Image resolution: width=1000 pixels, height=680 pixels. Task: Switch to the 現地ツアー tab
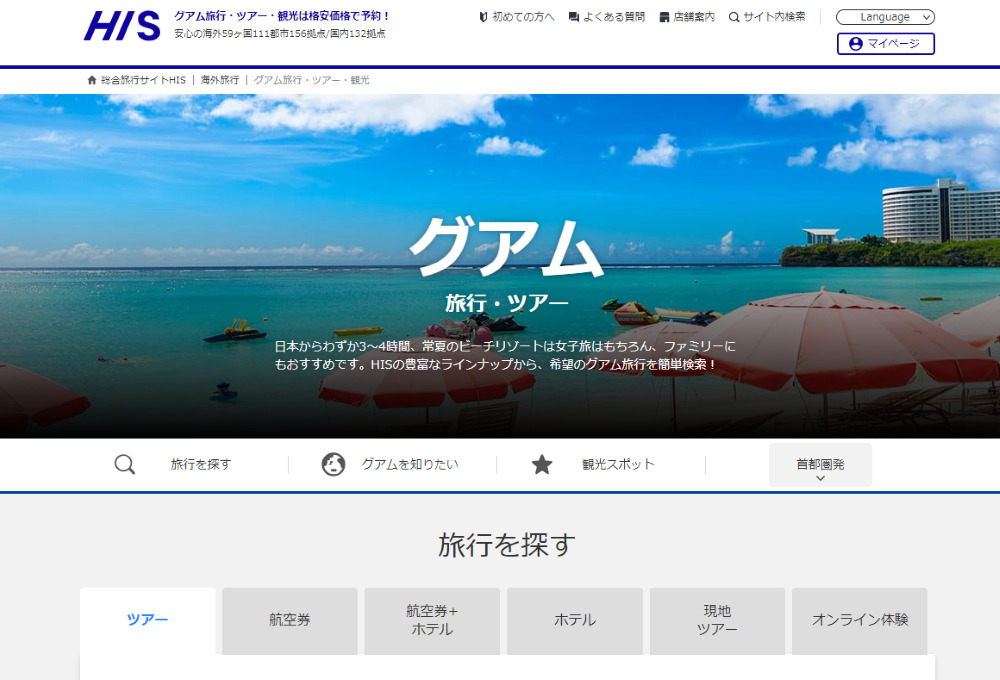click(717, 621)
